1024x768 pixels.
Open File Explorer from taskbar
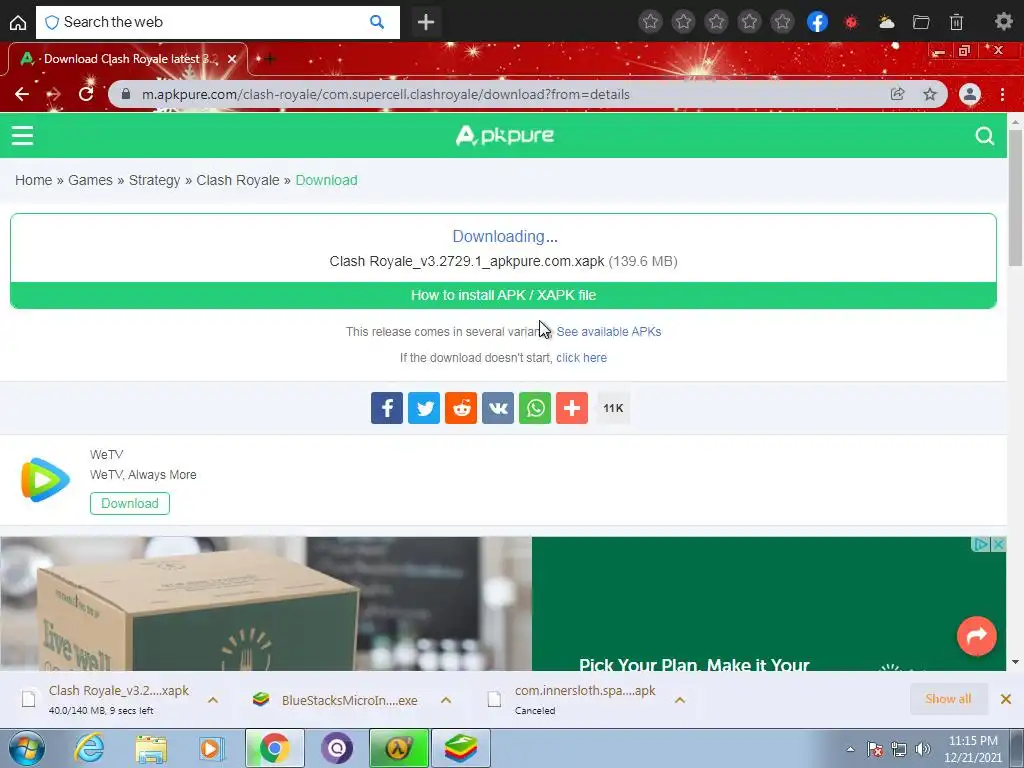click(151, 748)
